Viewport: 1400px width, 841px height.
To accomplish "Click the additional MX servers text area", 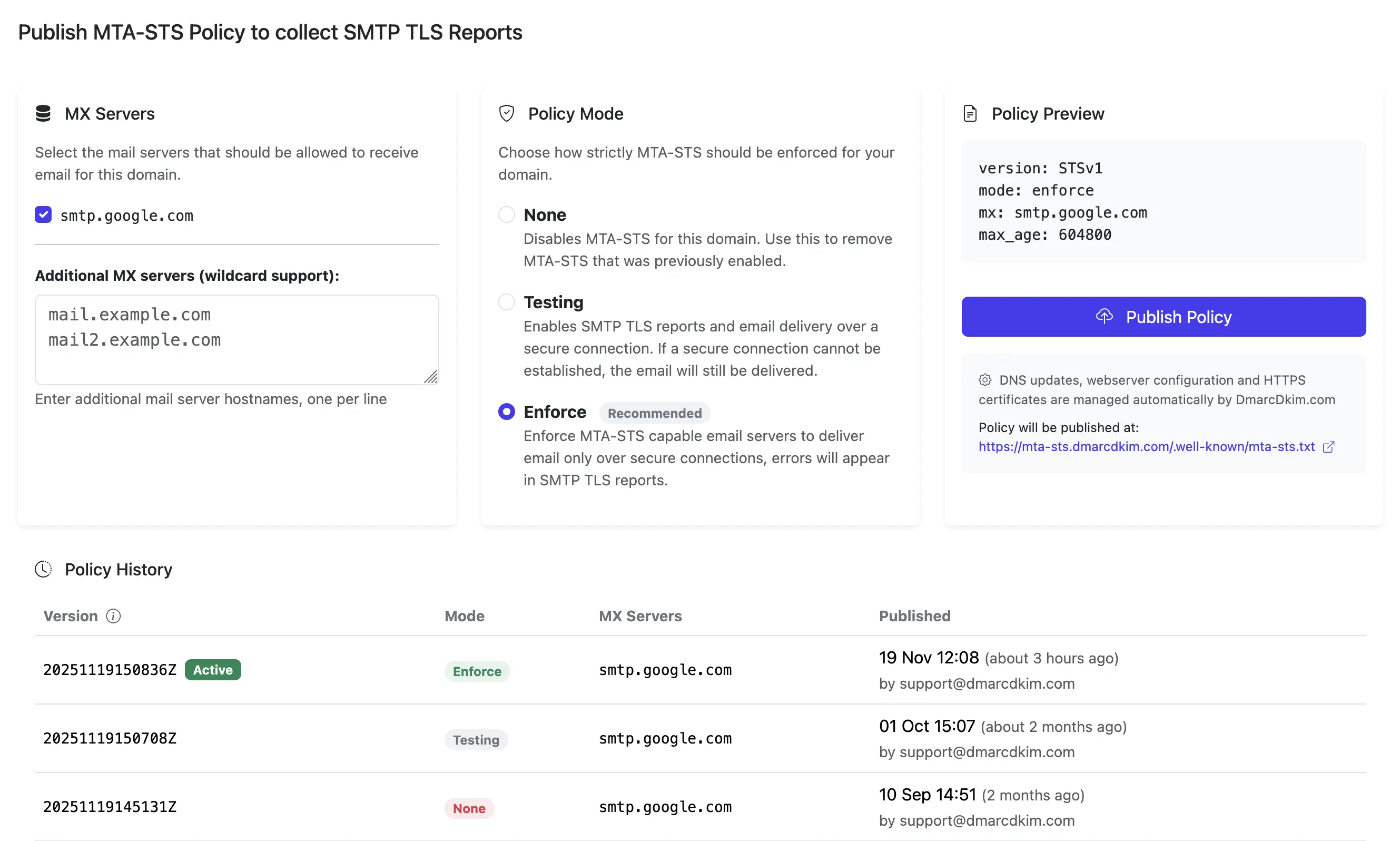I will (236, 340).
